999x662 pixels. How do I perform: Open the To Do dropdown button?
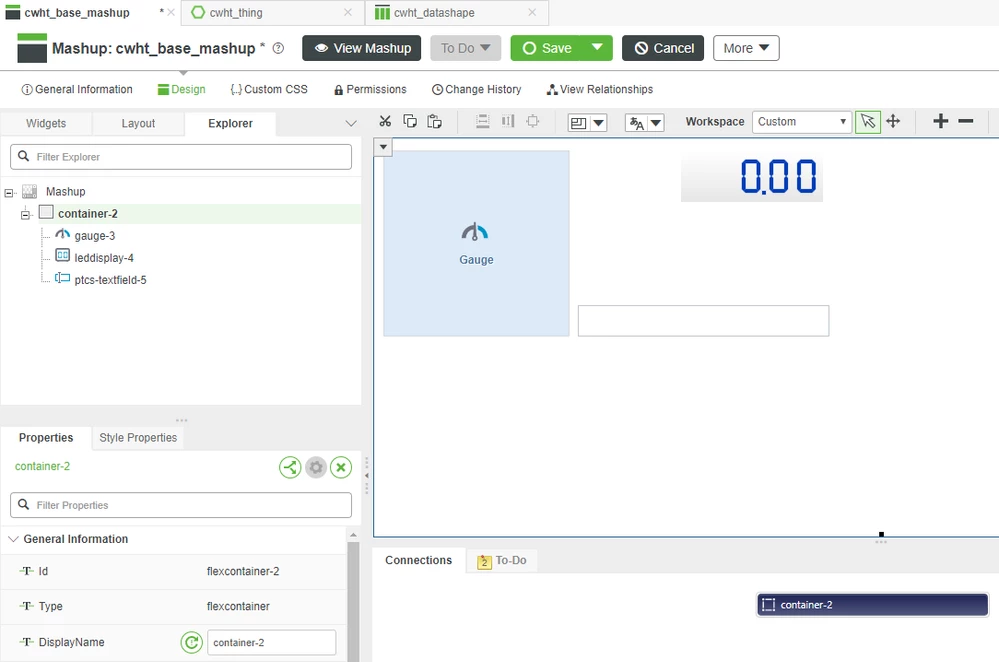pyautogui.click(x=465, y=48)
